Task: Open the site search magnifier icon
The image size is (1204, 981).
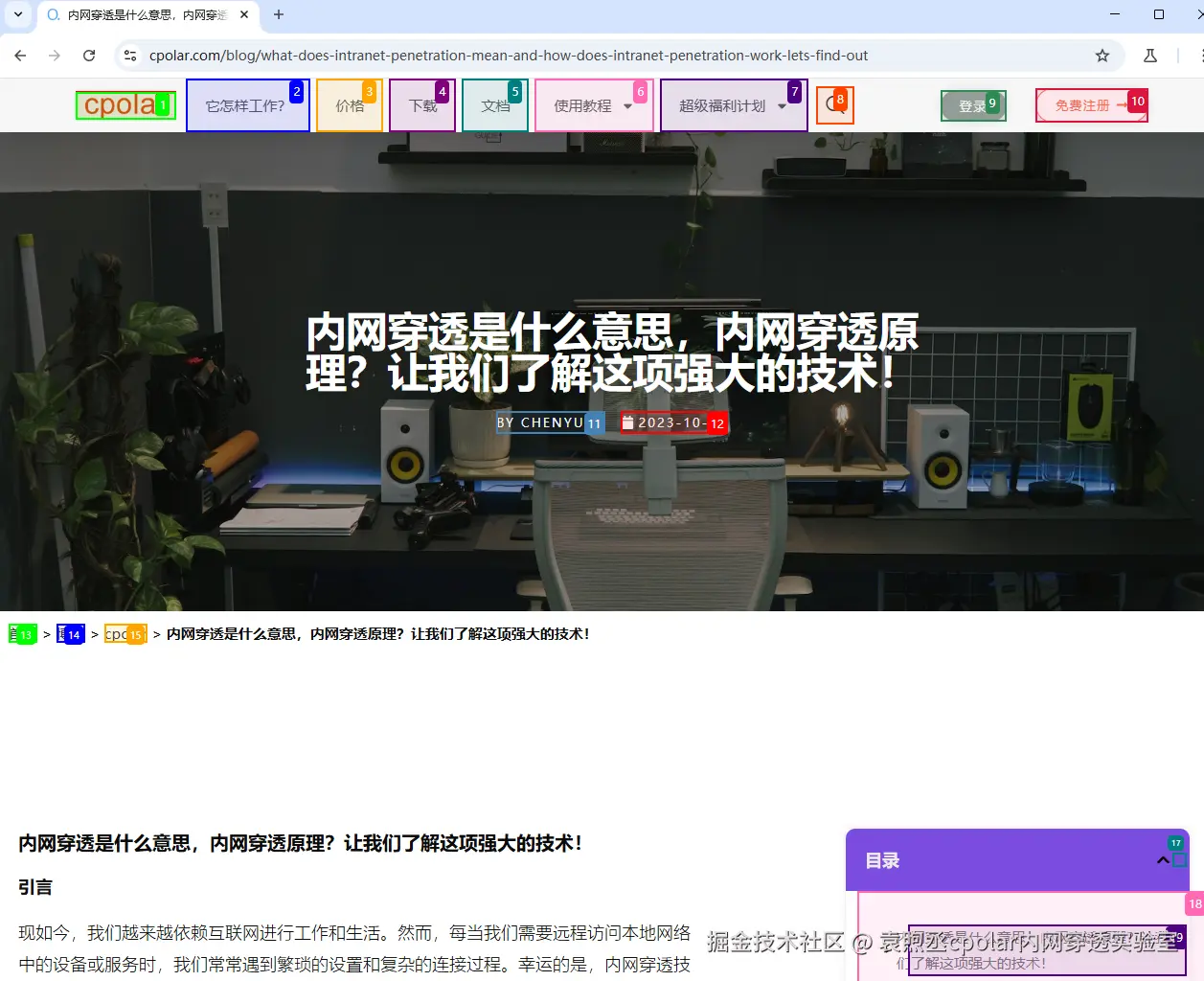Action: pyautogui.click(x=834, y=105)
